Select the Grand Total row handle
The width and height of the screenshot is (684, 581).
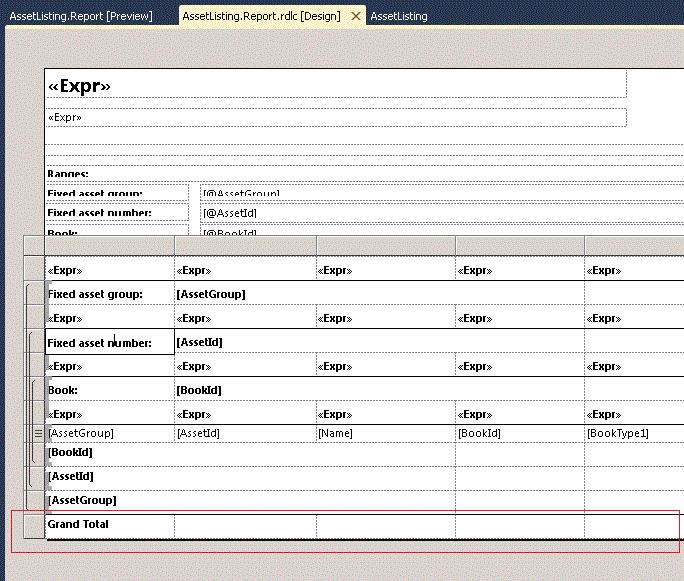(x=34, y=526)
